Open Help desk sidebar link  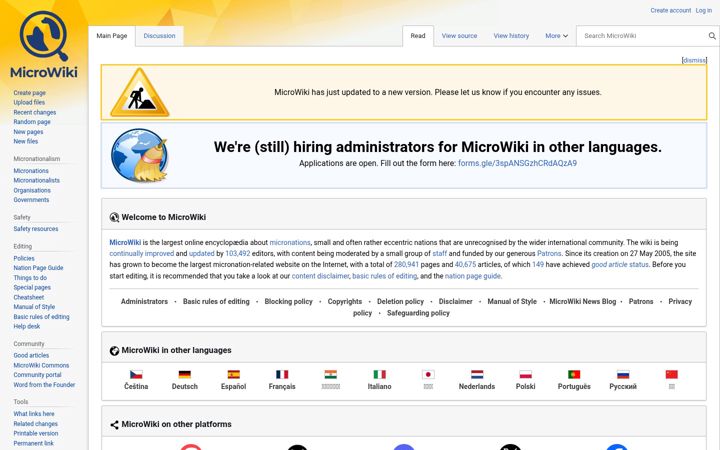27,326
